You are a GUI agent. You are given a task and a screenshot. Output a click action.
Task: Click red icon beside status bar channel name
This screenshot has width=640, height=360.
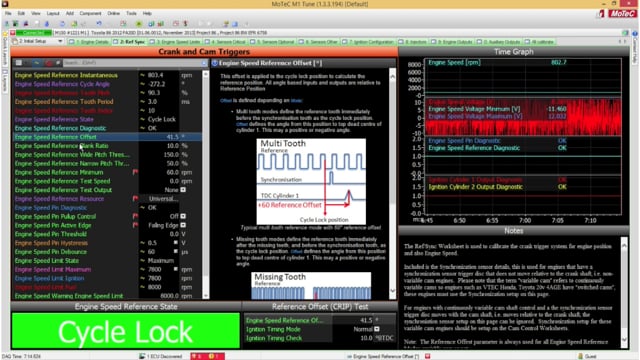(x=427, y=356)
